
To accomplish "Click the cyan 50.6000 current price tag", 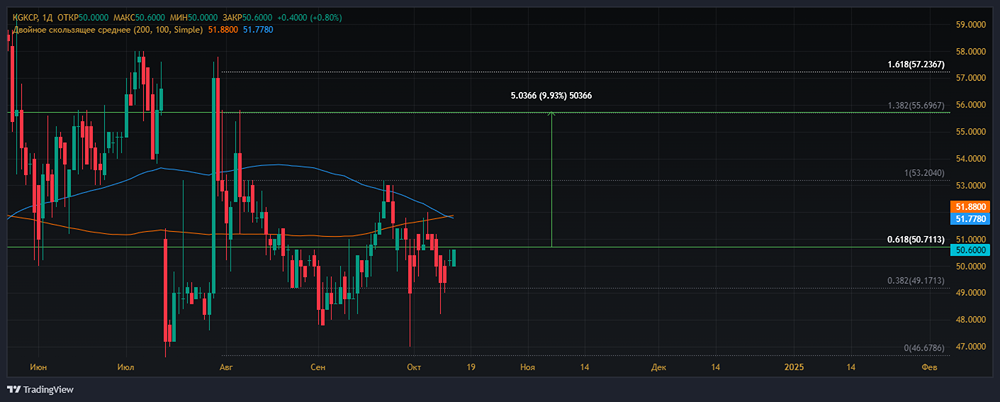I will (969, 250).
